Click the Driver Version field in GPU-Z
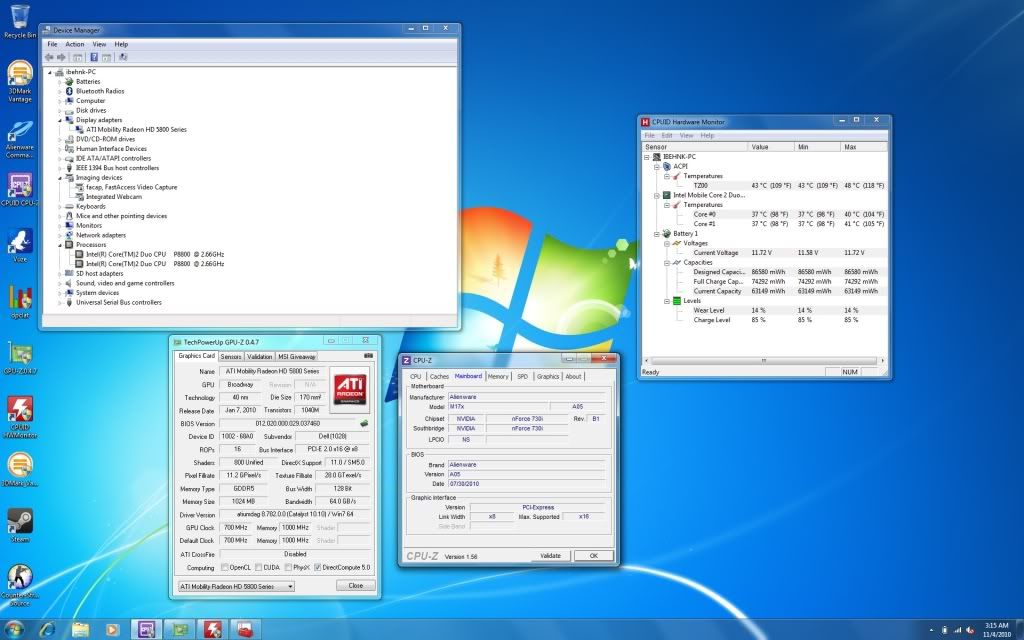The width and height of the screenshot is (1024, 640). pos(295,515)
